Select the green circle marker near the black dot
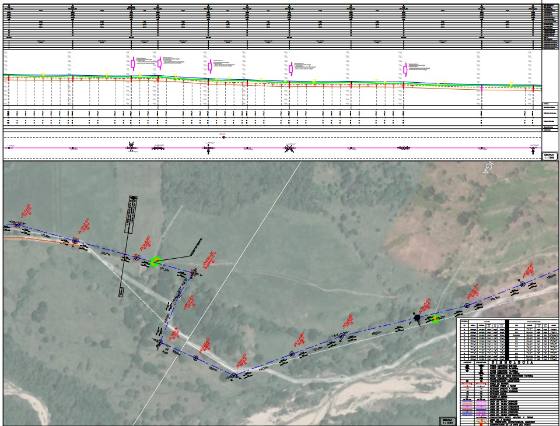 click(435, 320)
